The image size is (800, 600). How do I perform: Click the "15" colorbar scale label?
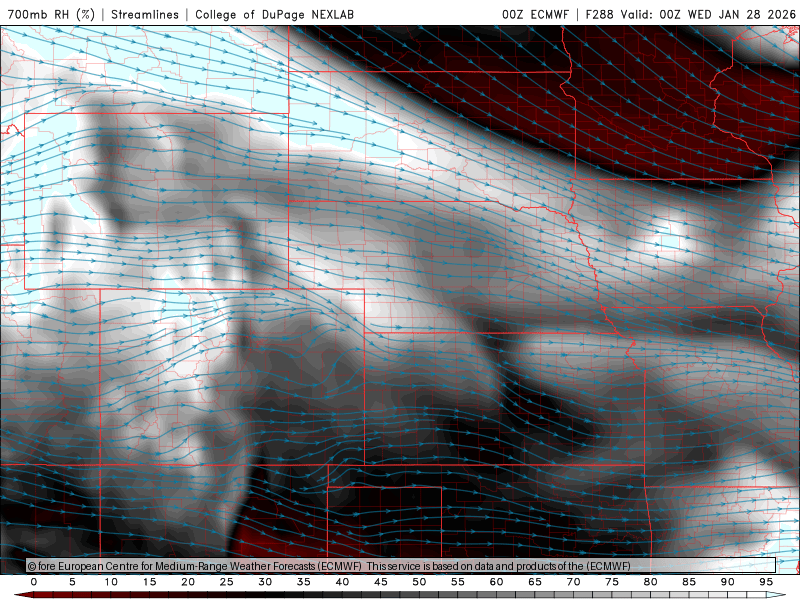pos(149,582)
